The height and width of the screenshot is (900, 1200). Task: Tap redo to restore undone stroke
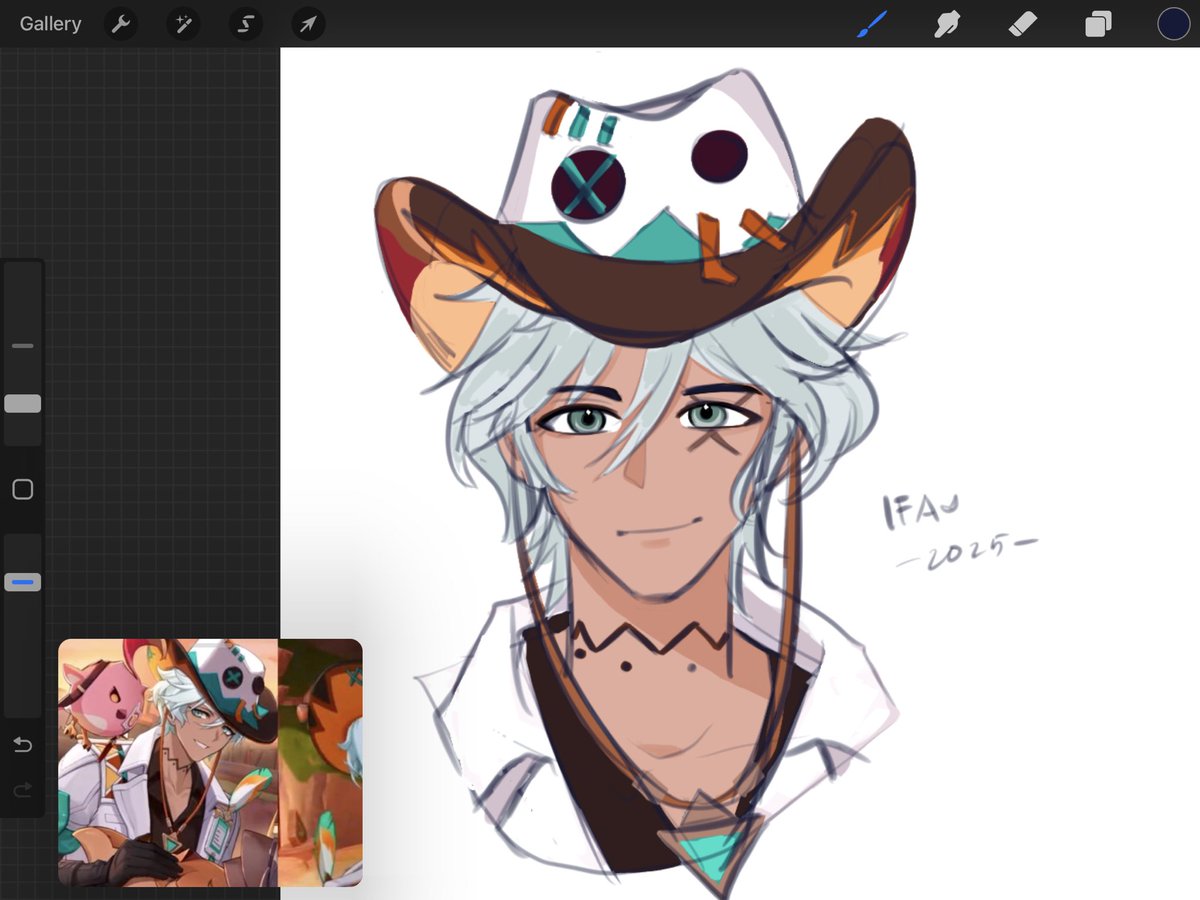tap(22, 790)
